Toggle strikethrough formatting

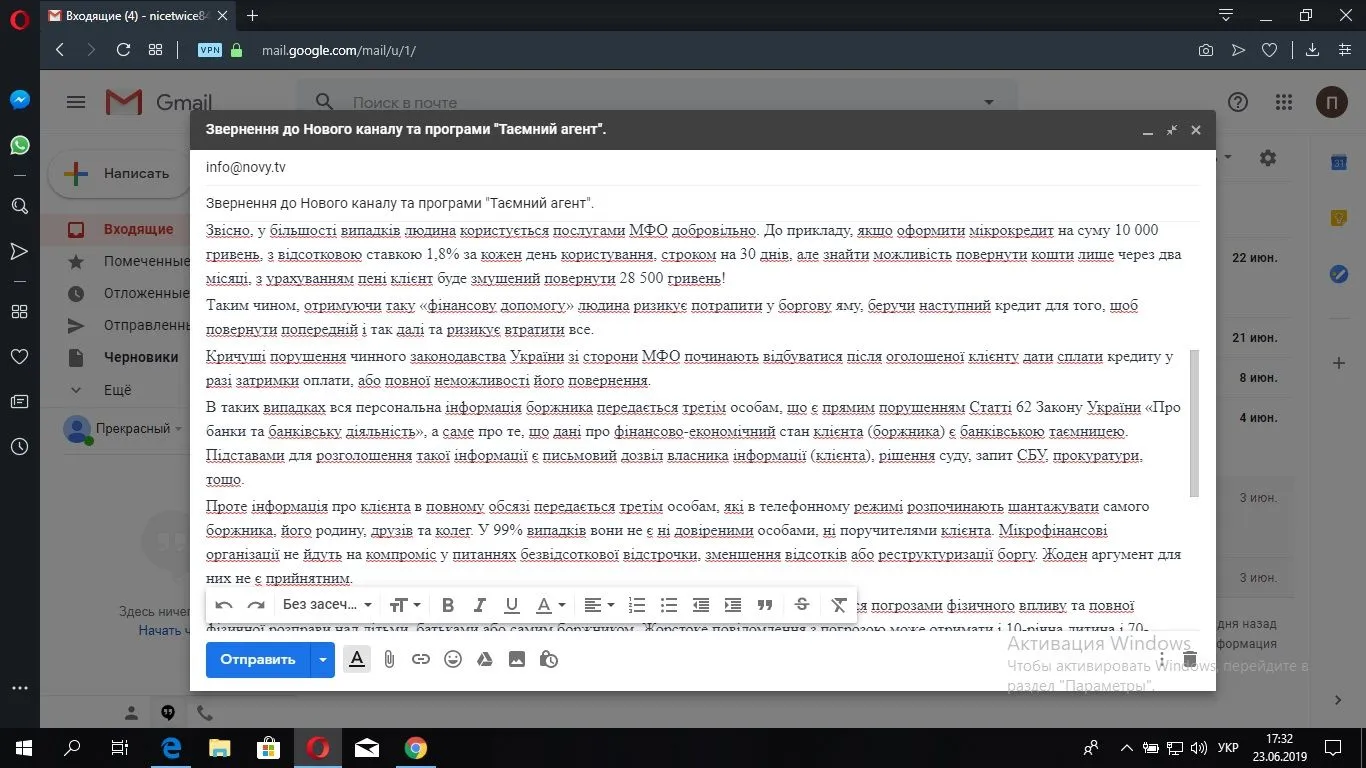[801, 605]
